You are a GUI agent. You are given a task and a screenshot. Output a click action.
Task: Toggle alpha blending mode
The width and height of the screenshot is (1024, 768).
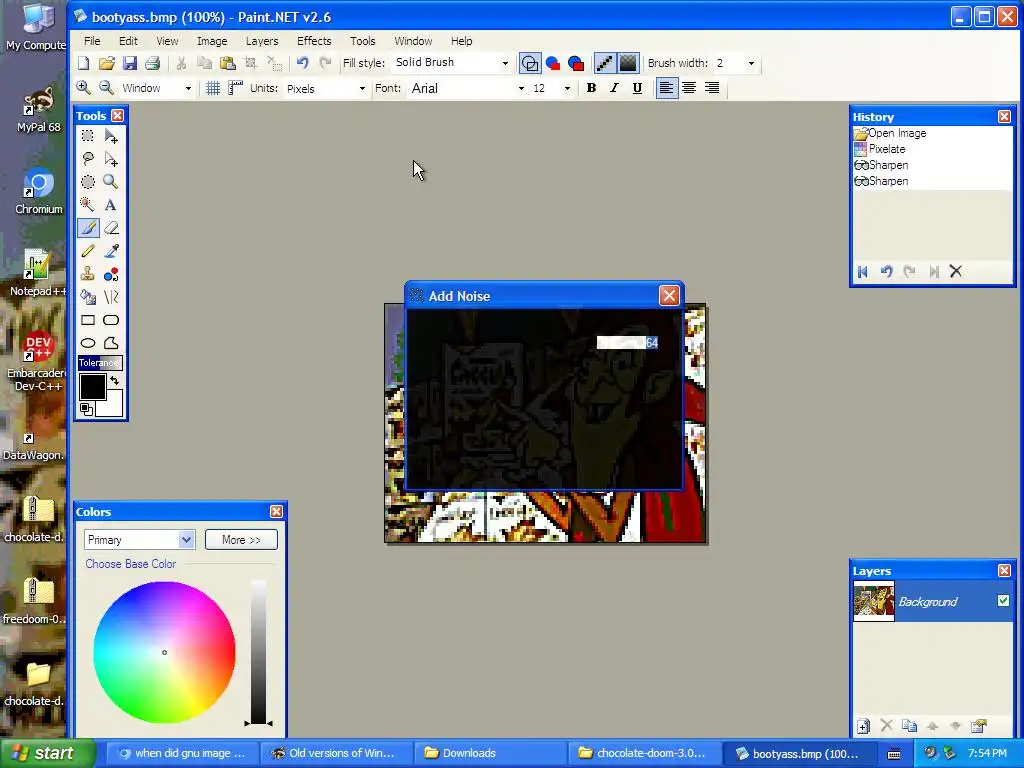[628, 63]
